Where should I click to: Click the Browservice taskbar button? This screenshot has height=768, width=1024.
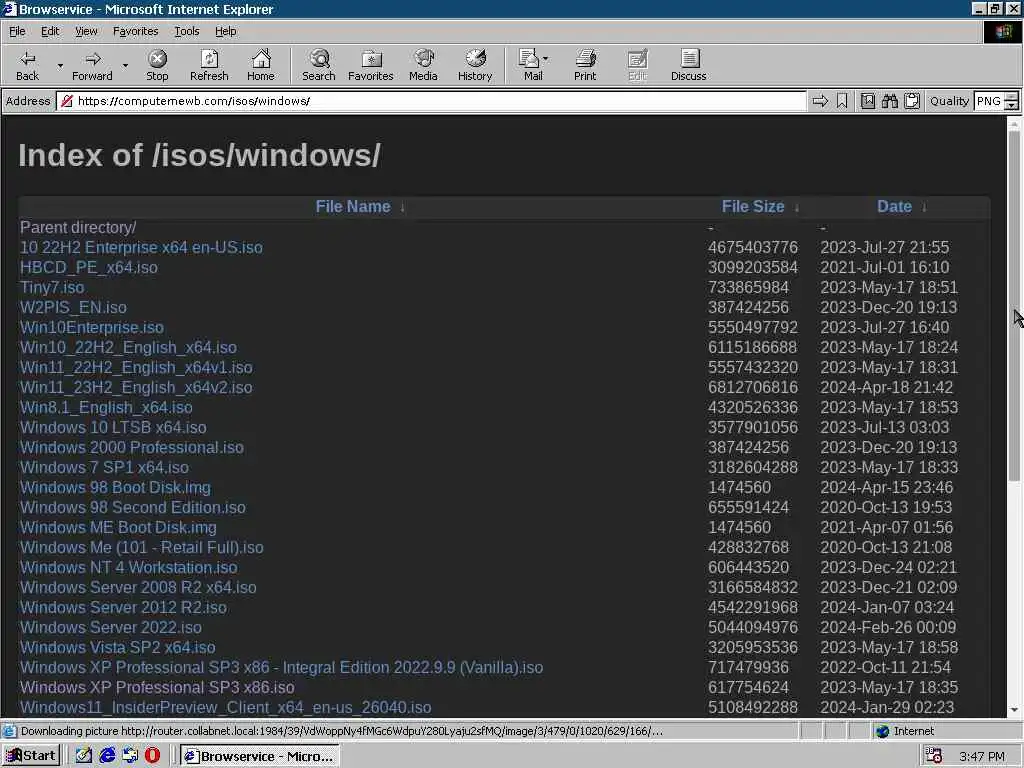click(x=259, y=756)
